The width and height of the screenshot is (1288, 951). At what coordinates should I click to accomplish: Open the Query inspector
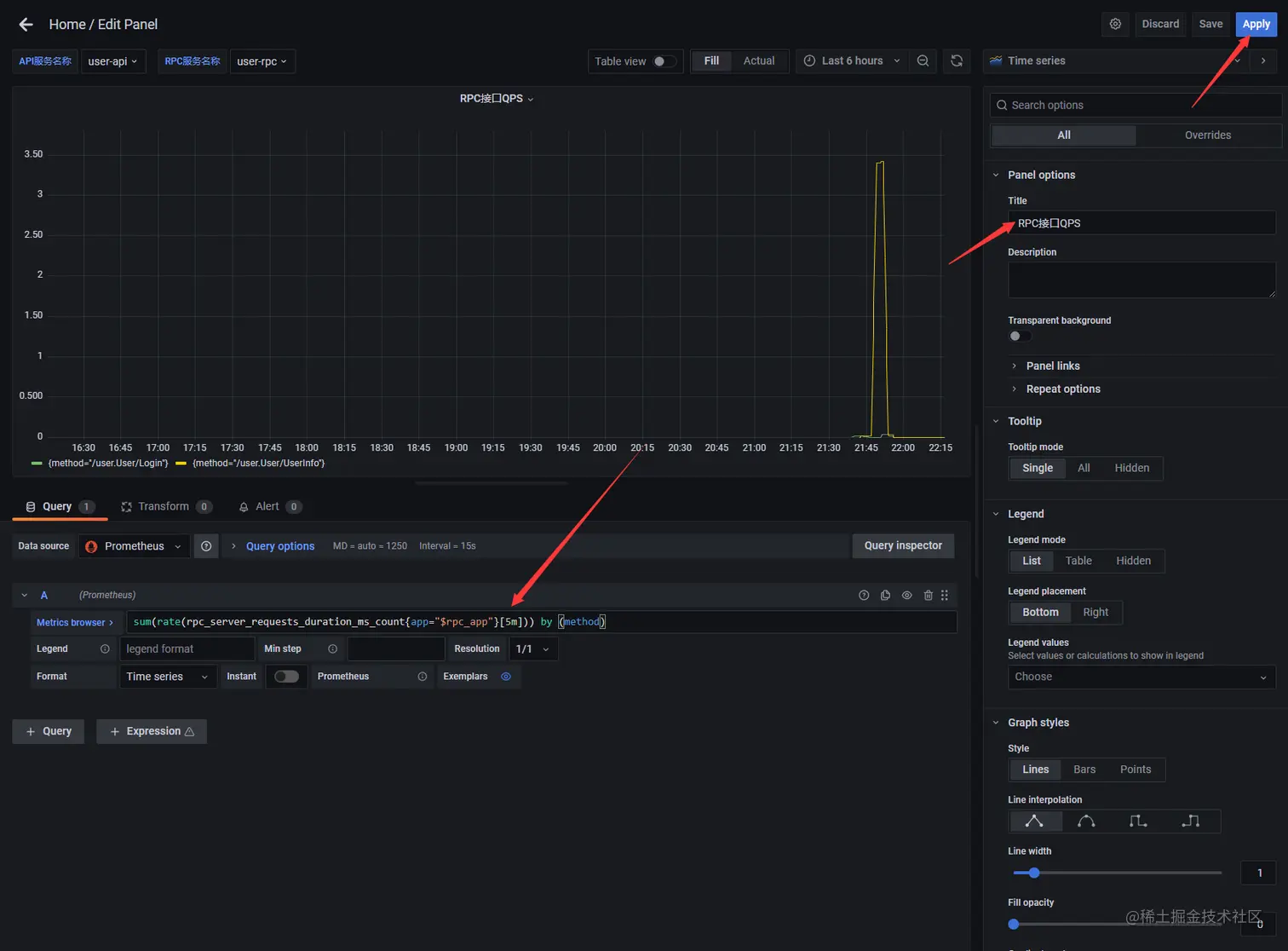903,546
